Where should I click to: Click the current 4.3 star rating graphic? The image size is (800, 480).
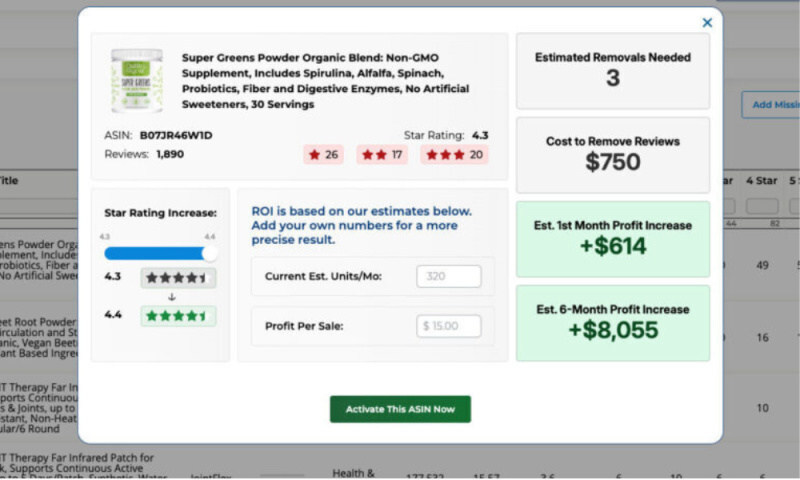pyautogui.click(x=178, y=278)
